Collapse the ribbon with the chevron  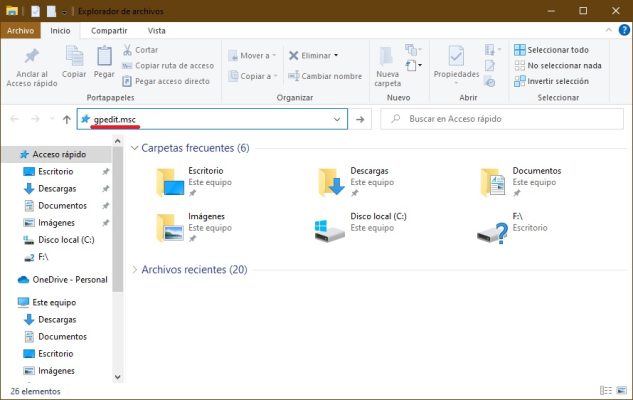[x=608, y=30]
